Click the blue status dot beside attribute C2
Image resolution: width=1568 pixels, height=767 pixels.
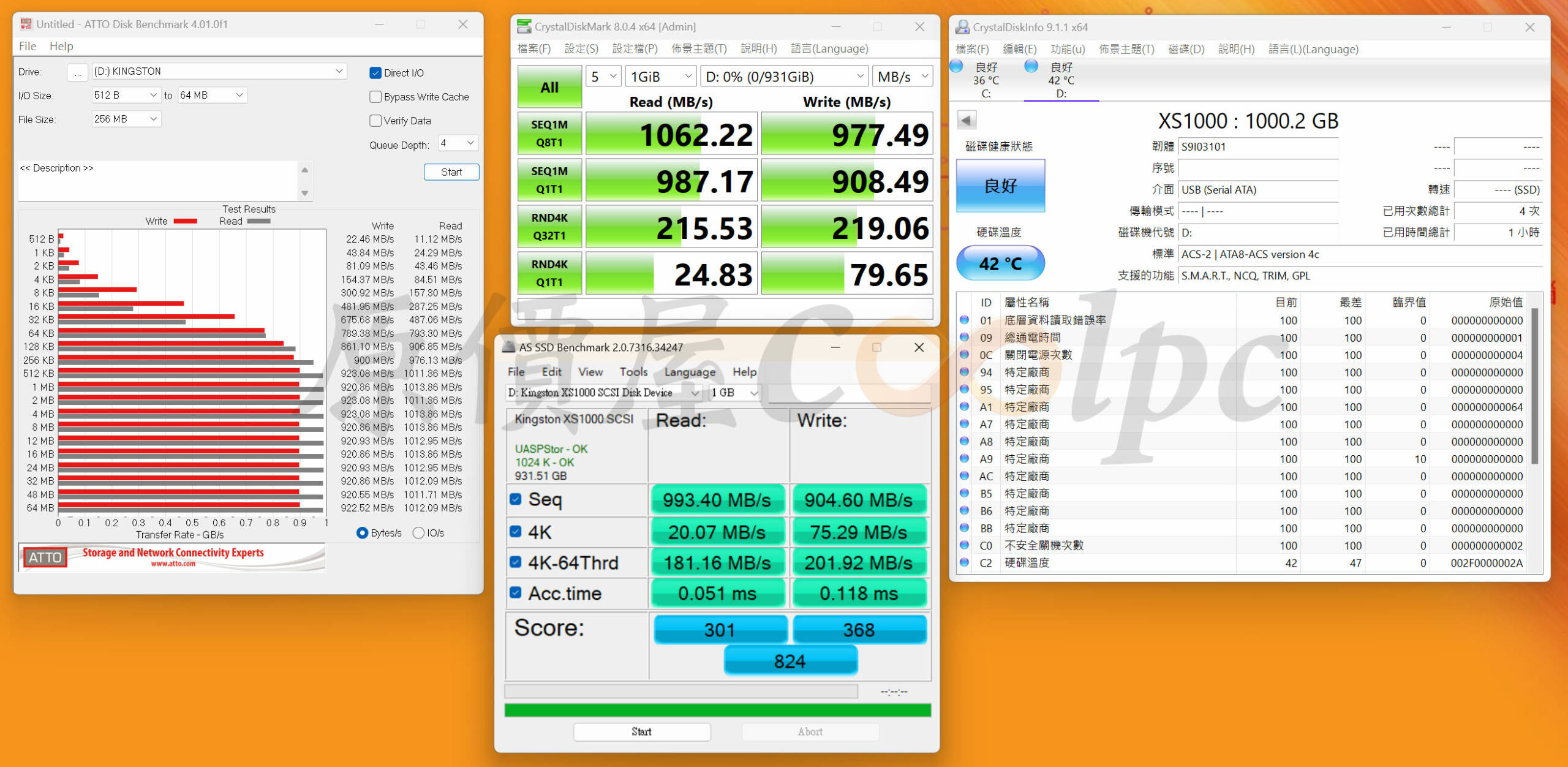[x=963, y=563]
